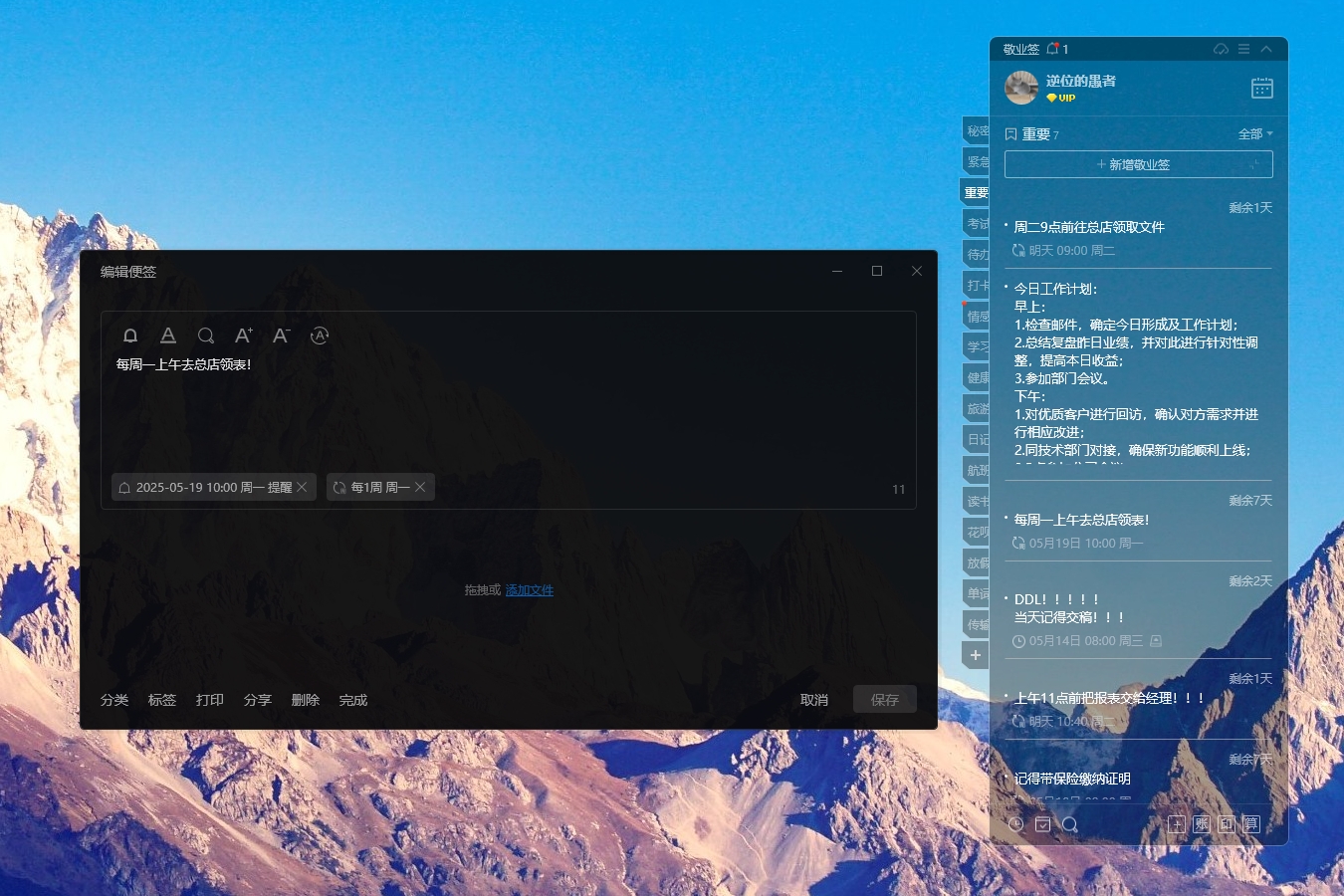
Task: Open calendar view icon beside the username
Action: (x=1261, y=89)
